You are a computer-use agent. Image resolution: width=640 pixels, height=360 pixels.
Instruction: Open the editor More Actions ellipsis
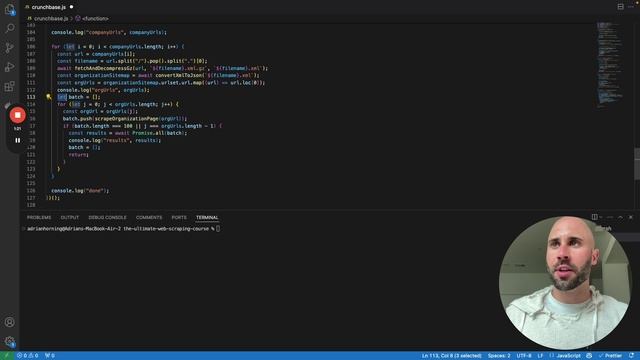[631, 7]
